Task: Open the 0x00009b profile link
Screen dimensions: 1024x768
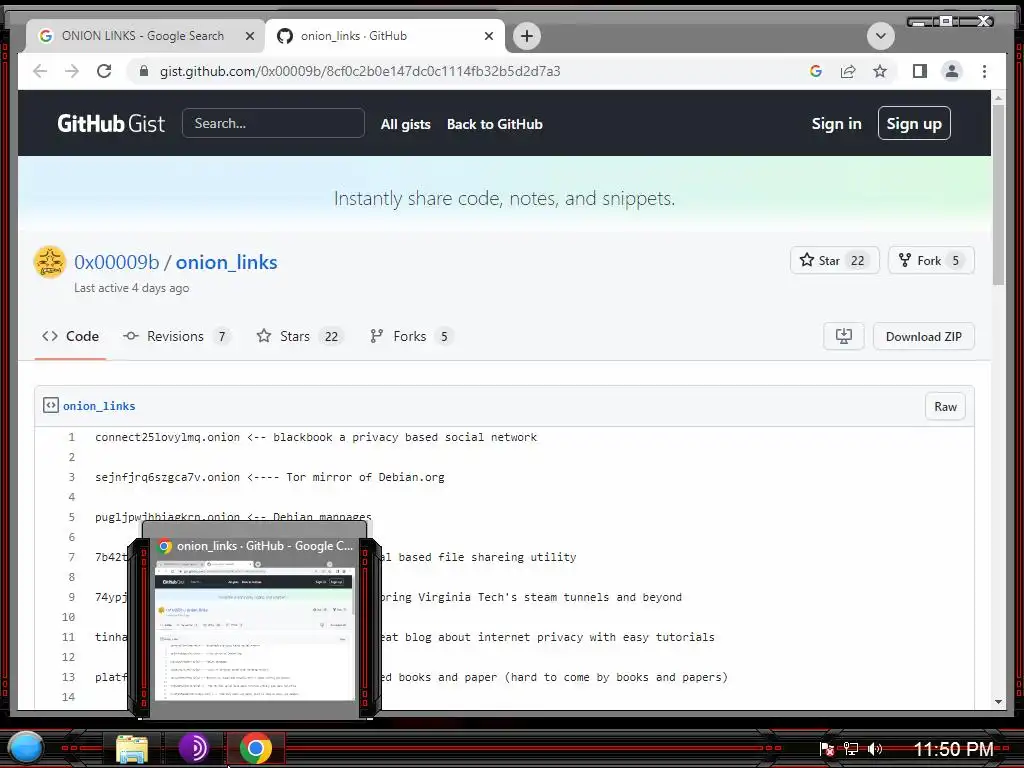Action: tap(116, 262)
